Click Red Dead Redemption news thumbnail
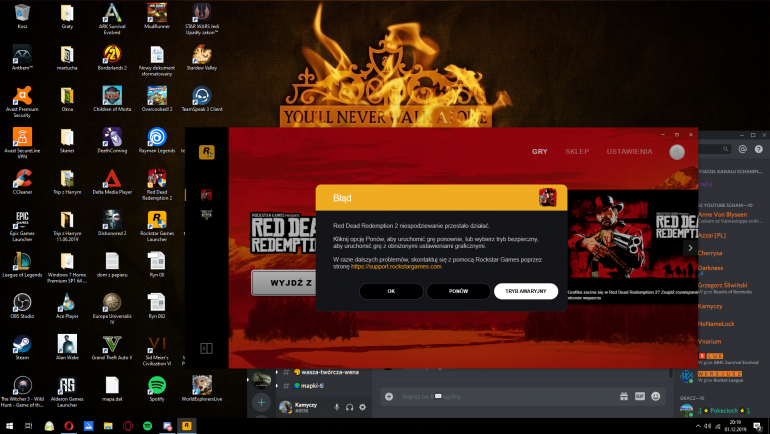The height and width of the screenshot is (434, 770). 632,239
